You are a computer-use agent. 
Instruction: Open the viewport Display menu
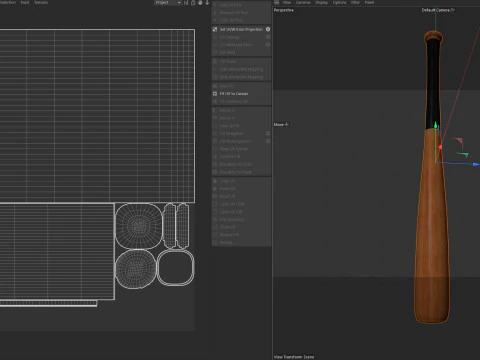[x=322, y=2]
